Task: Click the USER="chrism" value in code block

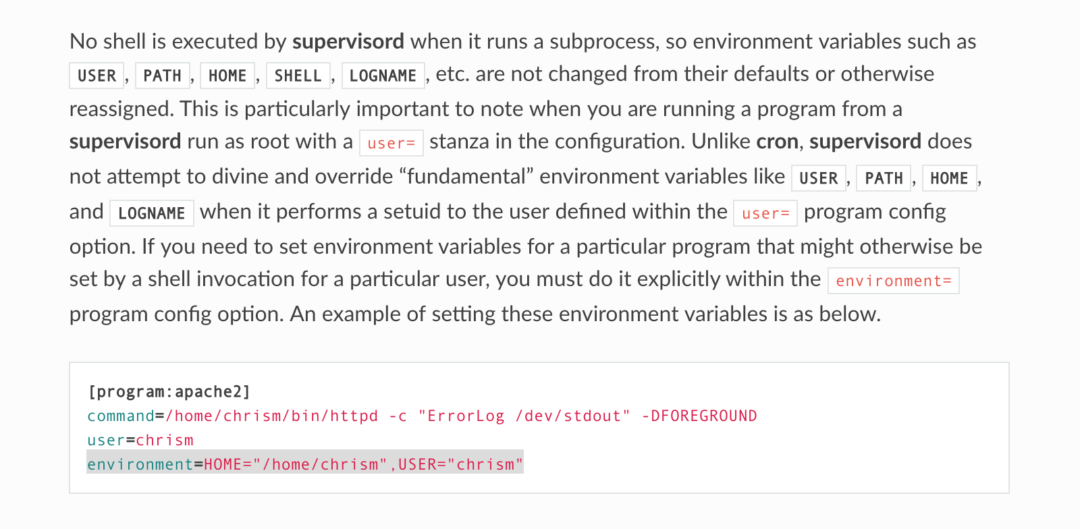Action: [461, 464]
